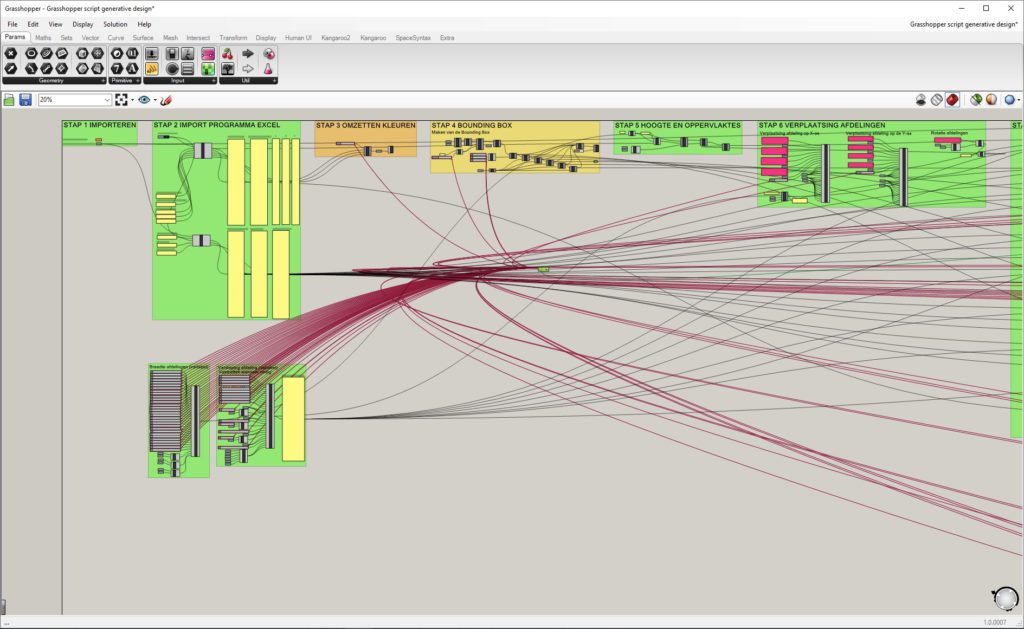1024x629 pixels.
Task: Switch to the Kangaroo2 tab
Action: point(336,38)
